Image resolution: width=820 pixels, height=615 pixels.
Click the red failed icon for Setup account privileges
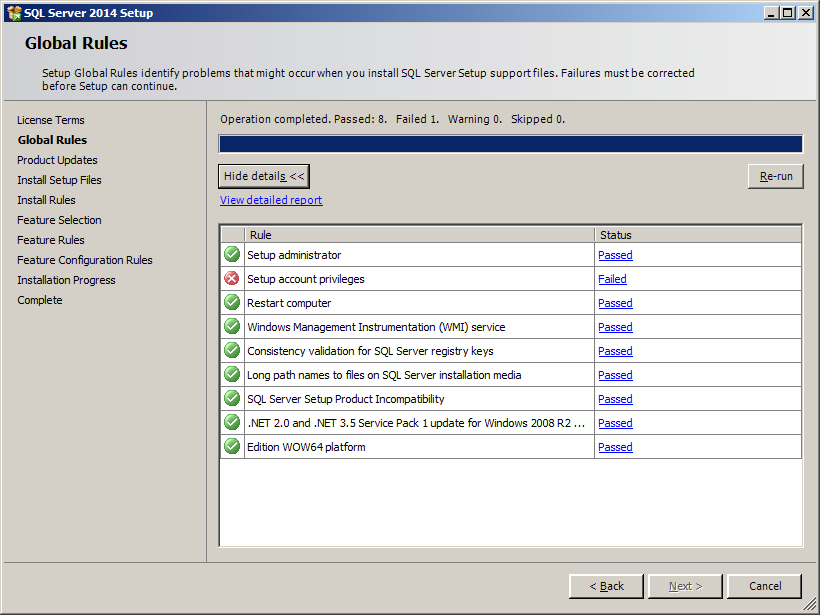tap(232, 278)
